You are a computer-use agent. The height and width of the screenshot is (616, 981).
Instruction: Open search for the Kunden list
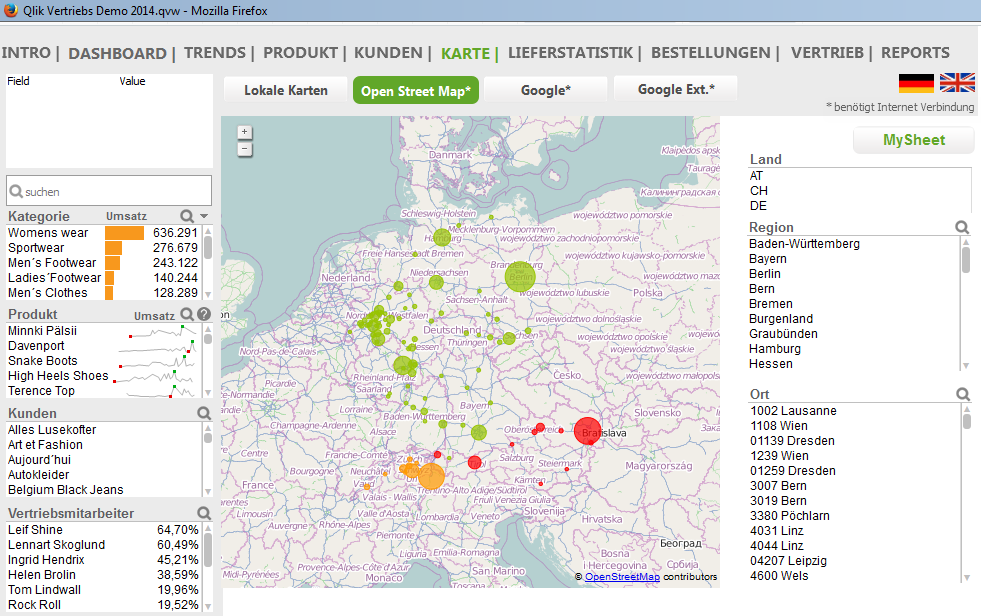coord(204,413)
